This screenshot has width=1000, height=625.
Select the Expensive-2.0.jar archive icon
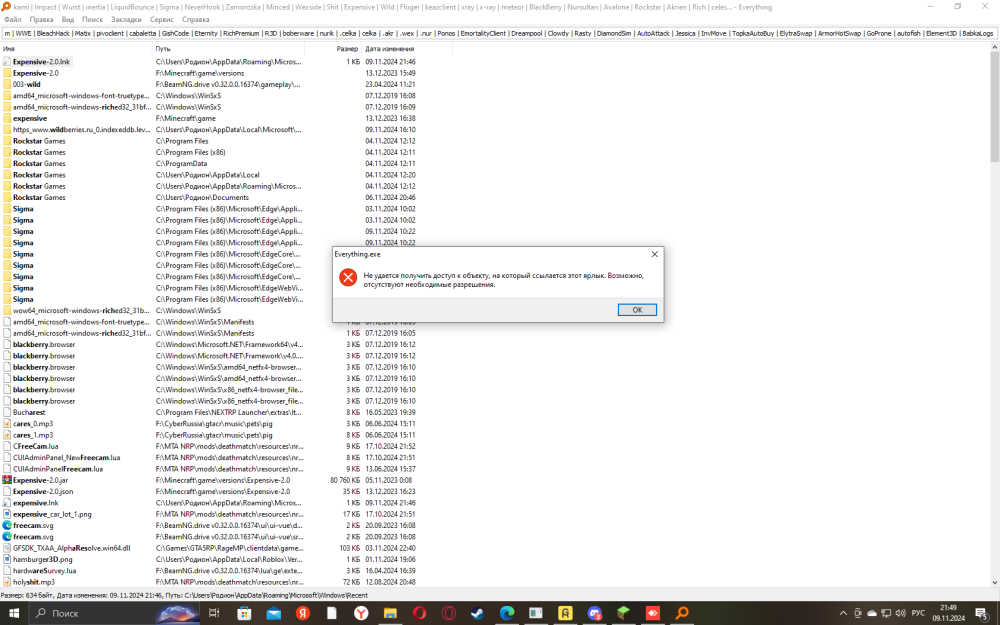point(6,480)
